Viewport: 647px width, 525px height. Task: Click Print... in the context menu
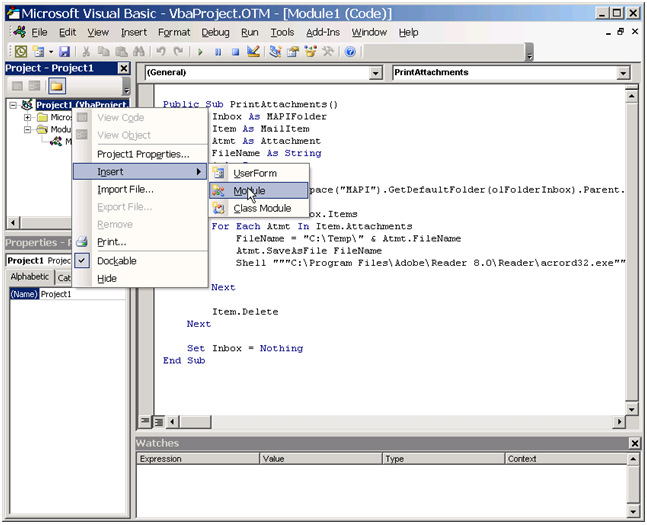tap(140, 242)
